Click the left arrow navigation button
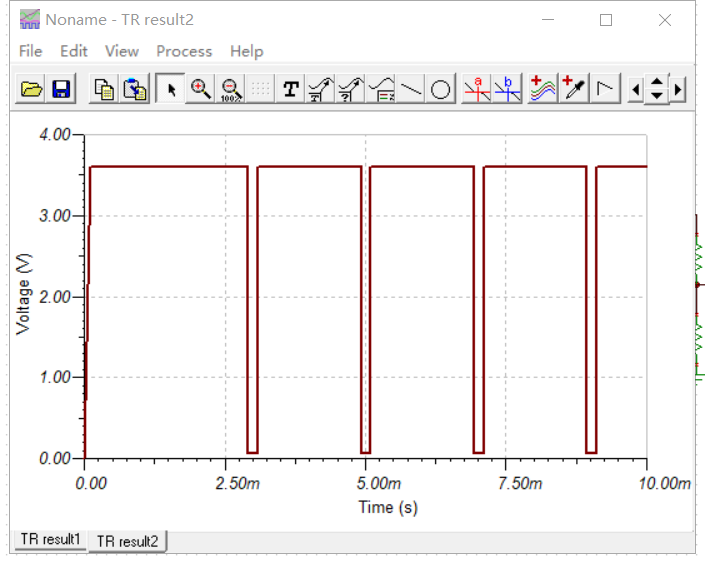The height and width of the screenshot is (563, 705). tap(636, 89)
